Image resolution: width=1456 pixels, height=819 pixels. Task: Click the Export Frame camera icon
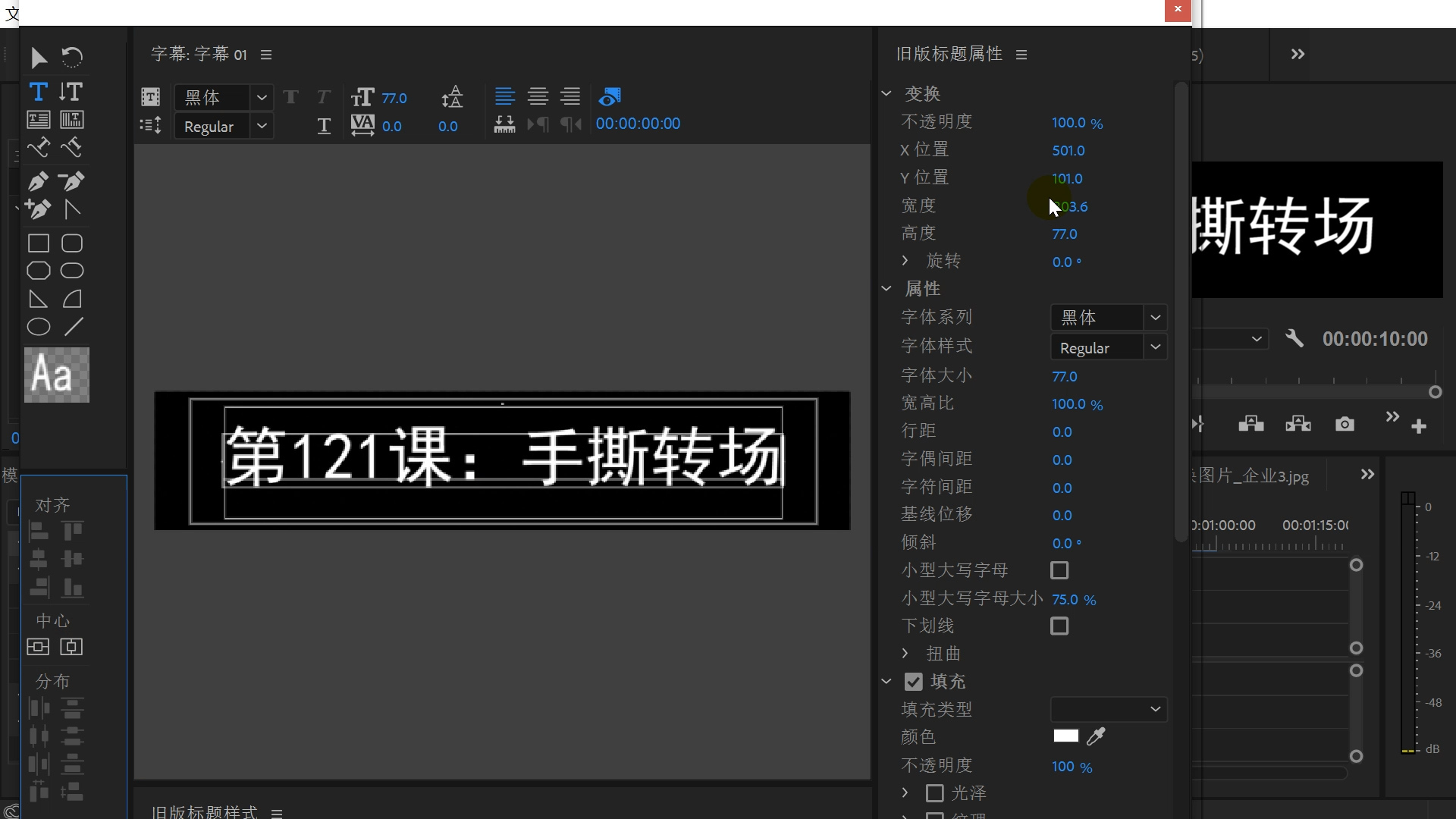click(1345, 423)
